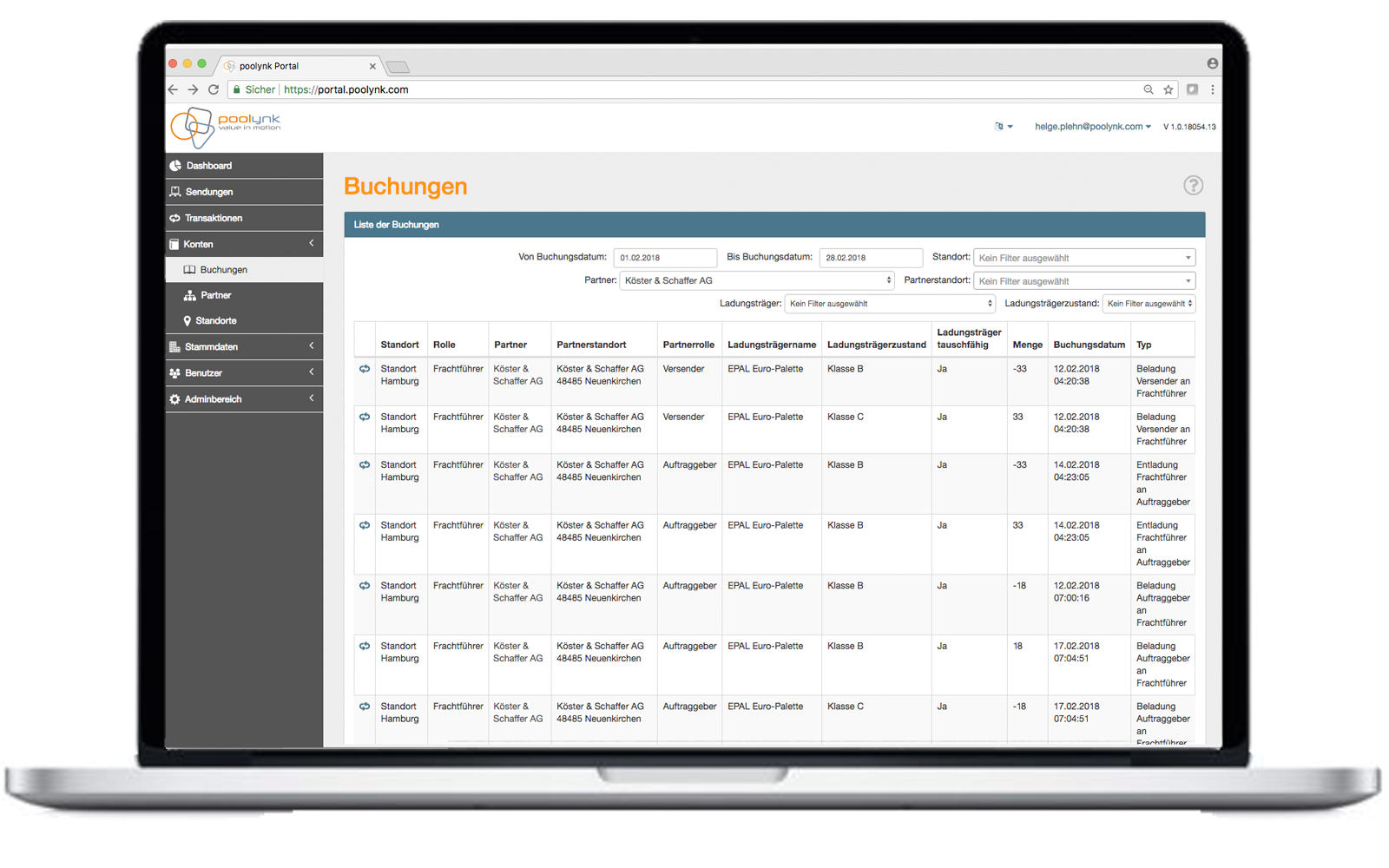1389x868 pixels.
Task: Collapse the Konten sidebar section
Action: coord(244,244)
